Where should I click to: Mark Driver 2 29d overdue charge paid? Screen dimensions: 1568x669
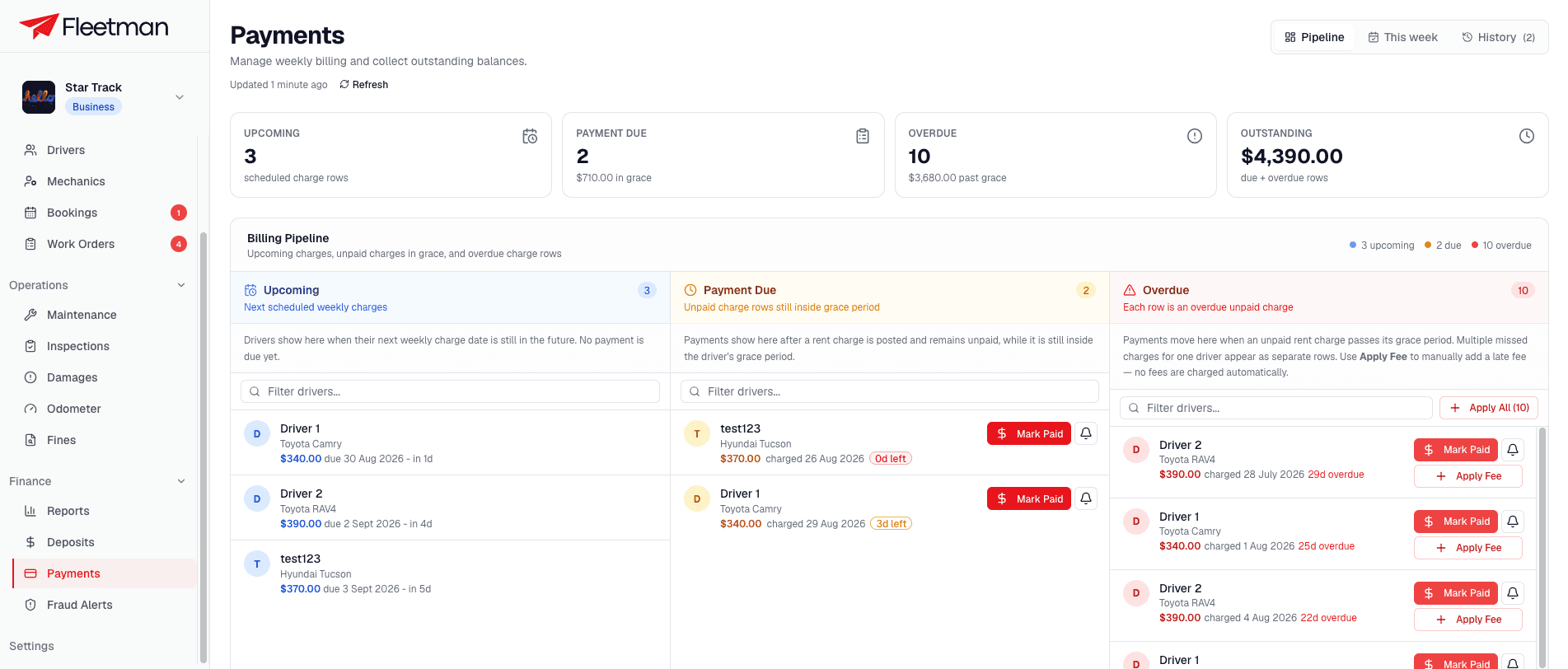[x=1455, y=450]
